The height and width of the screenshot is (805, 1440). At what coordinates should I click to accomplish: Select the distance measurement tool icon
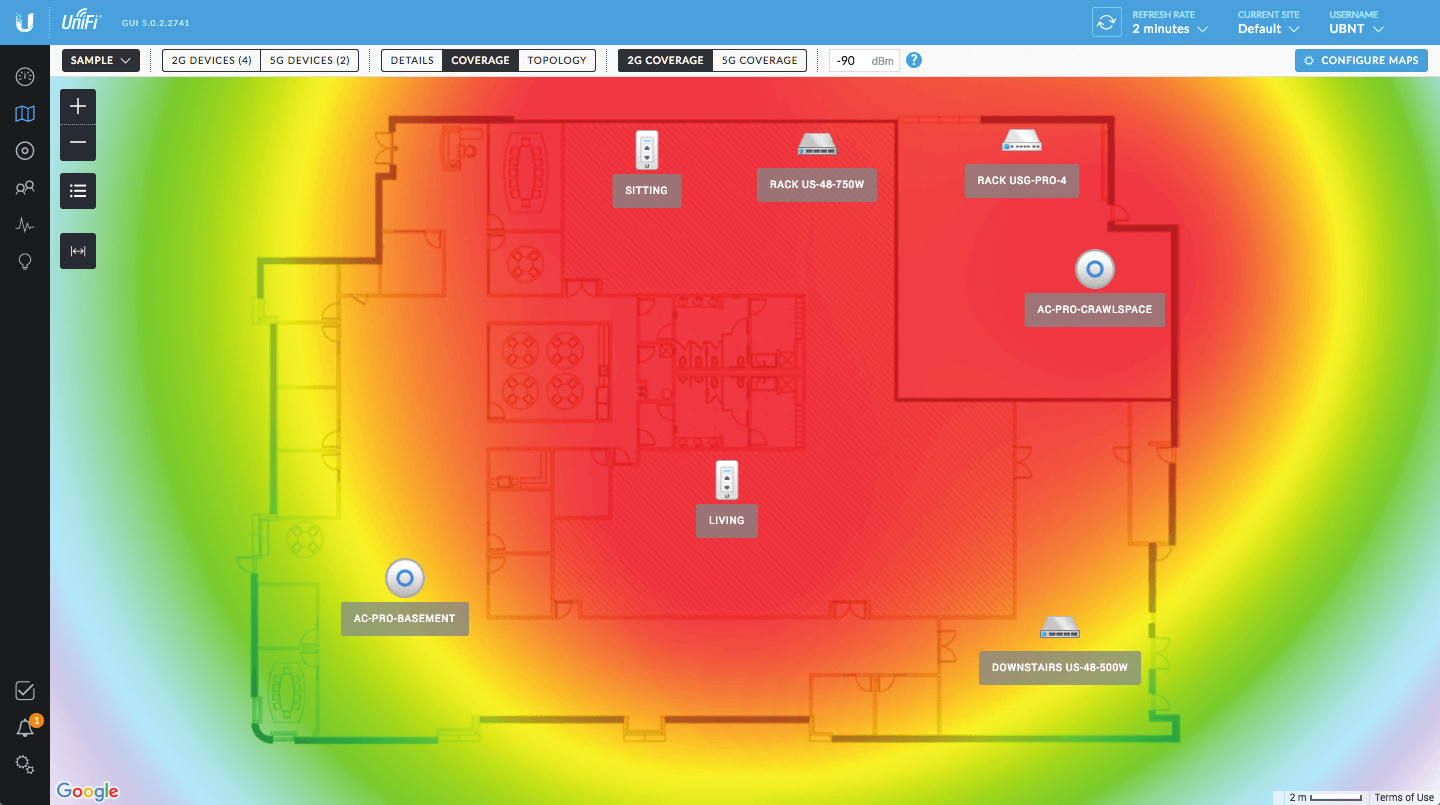tap(77, 251)
